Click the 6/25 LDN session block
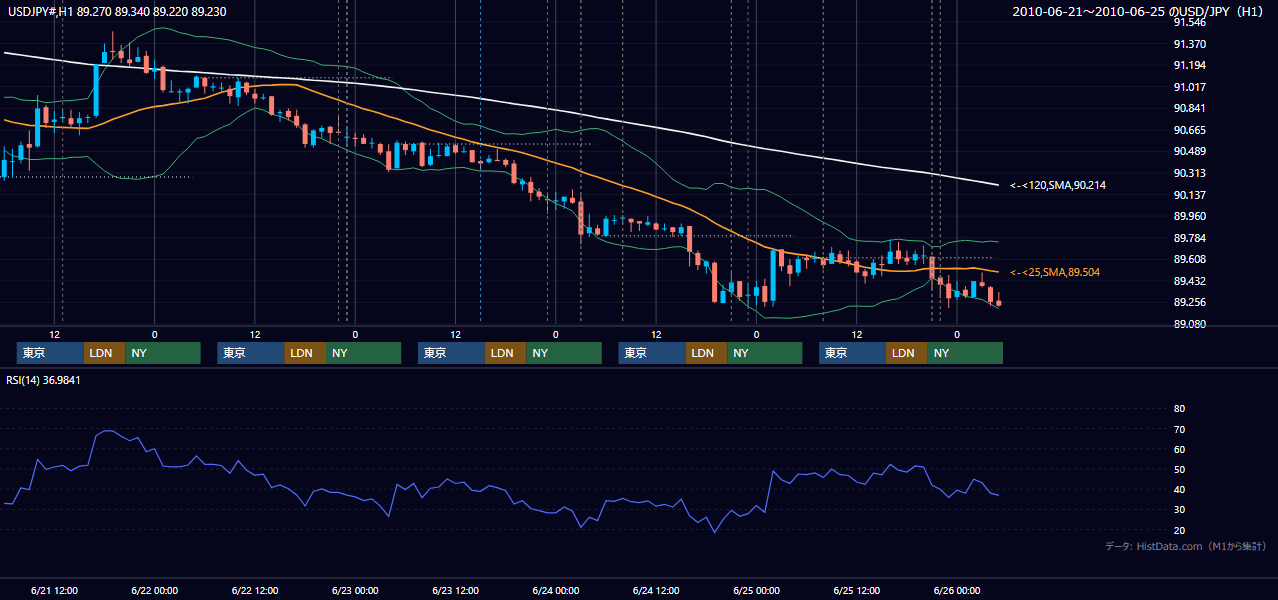 click(x=906, y=353)
